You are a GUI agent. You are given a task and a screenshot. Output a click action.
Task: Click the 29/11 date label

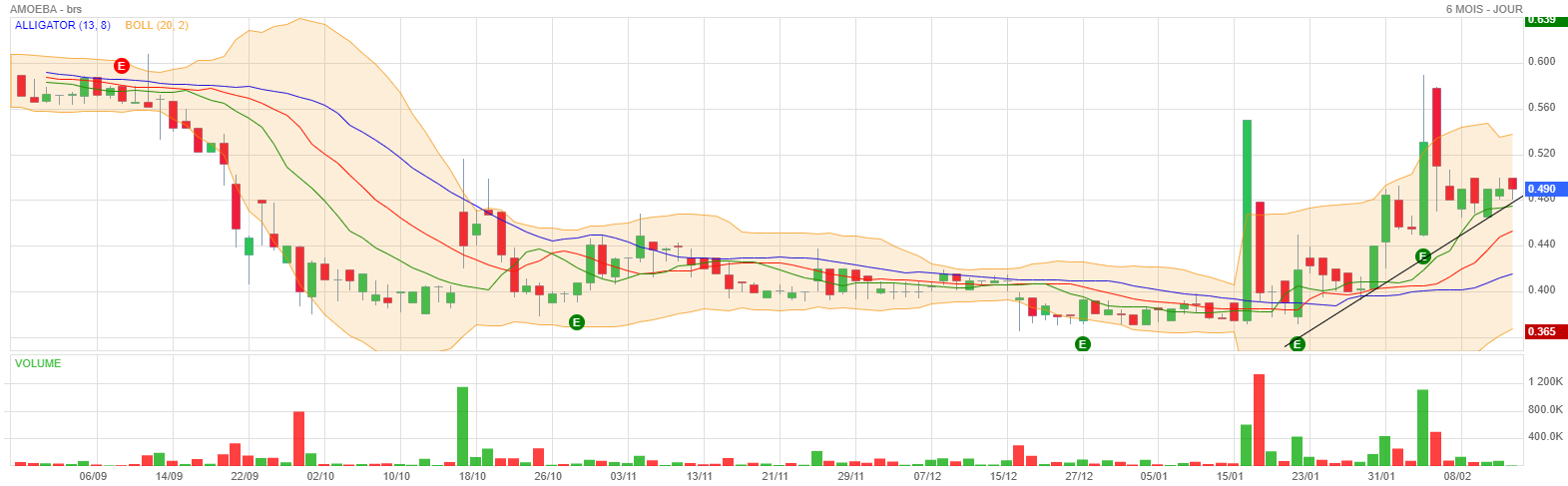click(851, 477)
